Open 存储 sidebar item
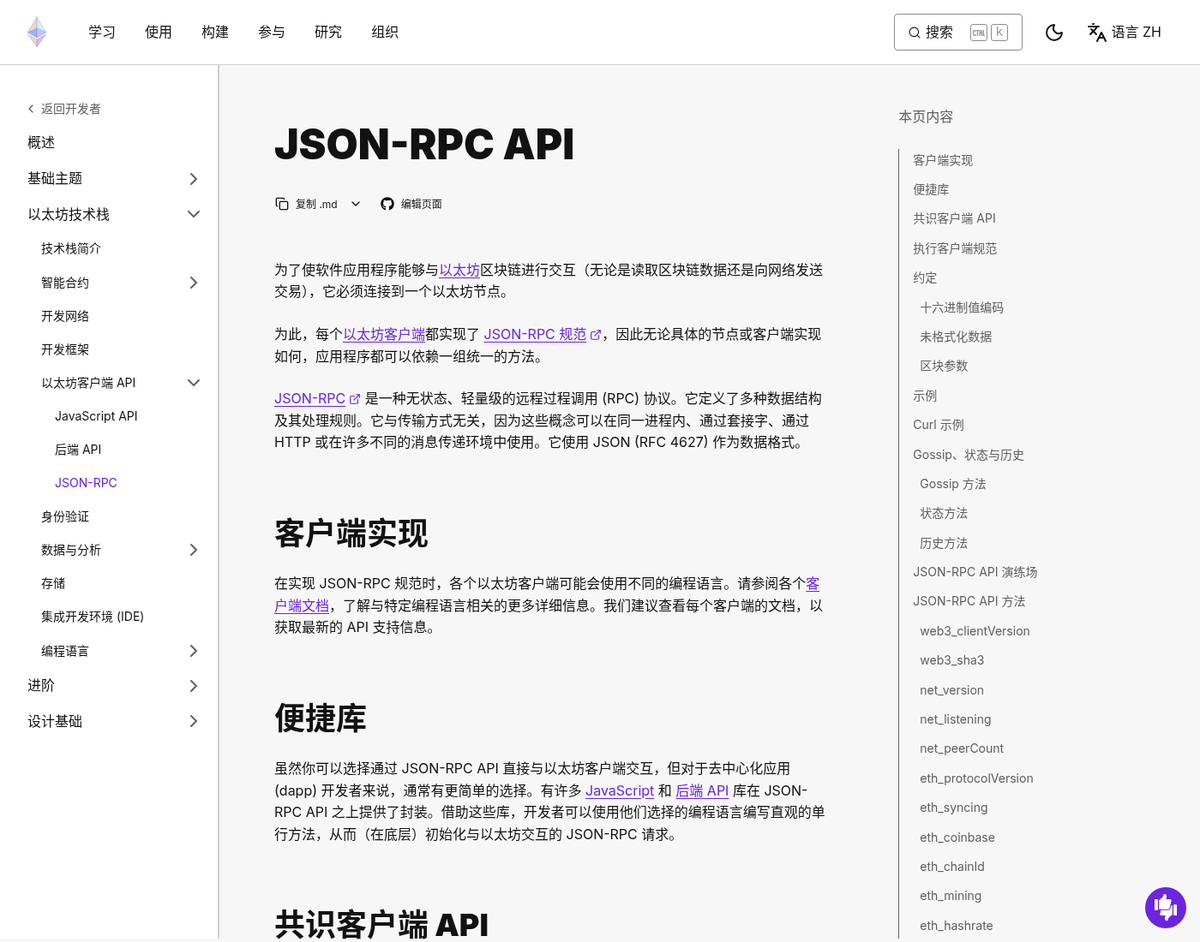Viewport: 1200px width, 942px height. (x=53, y=583)
